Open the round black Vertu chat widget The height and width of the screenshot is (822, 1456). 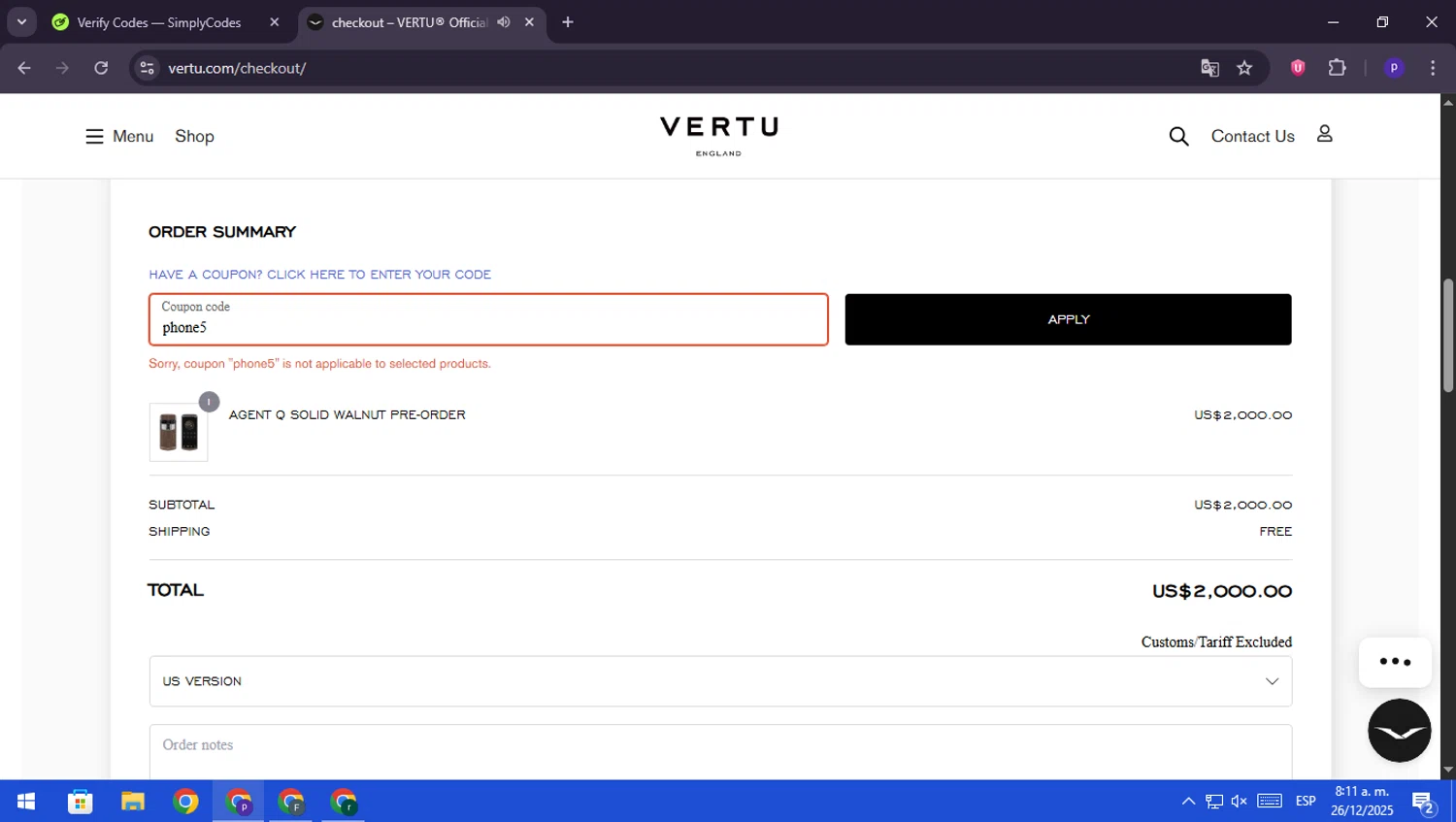1399,731
